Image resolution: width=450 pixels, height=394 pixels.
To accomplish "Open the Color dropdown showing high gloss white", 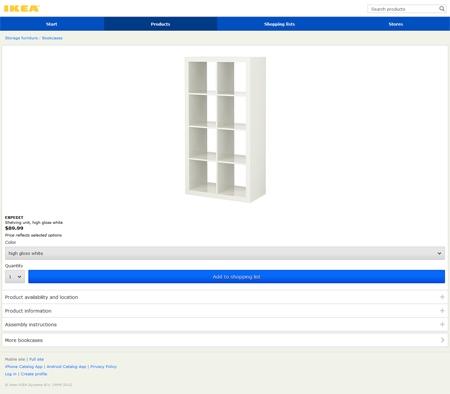I will click(225, 253).
